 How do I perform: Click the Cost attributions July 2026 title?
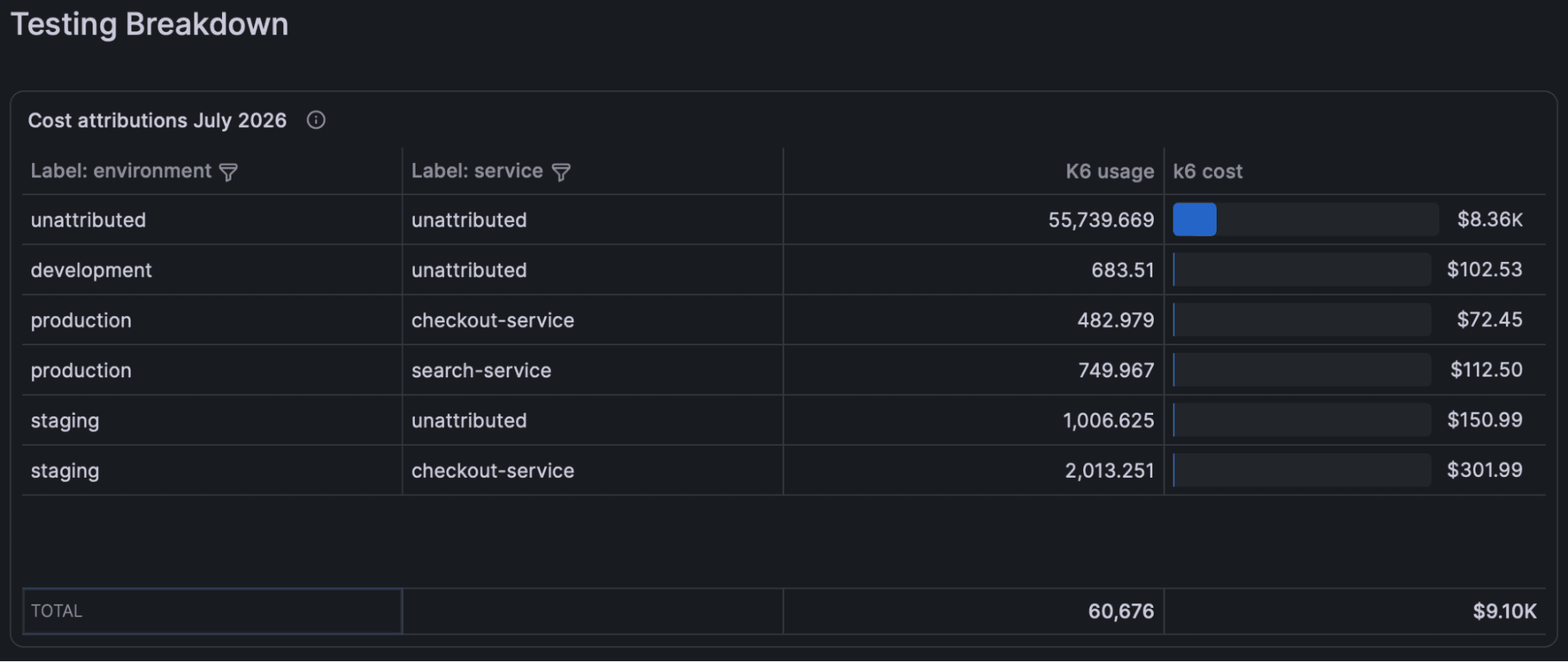(x=157, y=120)
